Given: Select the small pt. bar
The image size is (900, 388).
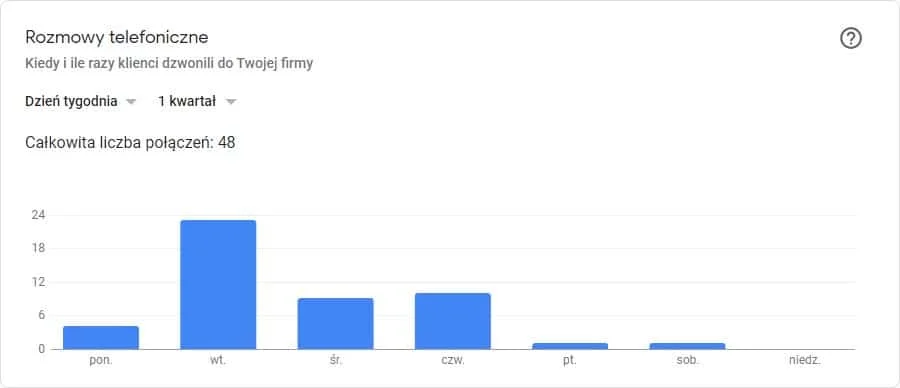Looking at the screenshot, I should [x=570, y=346].
